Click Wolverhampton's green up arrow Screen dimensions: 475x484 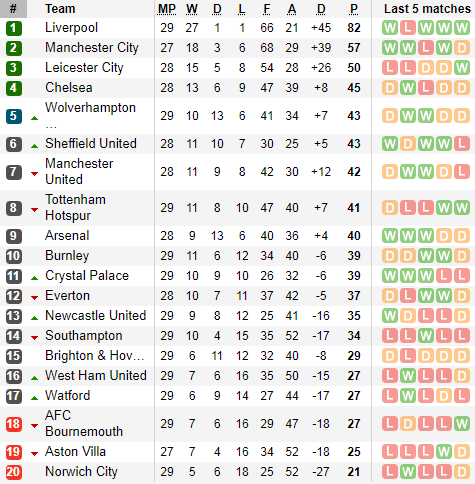click(34, 118)
